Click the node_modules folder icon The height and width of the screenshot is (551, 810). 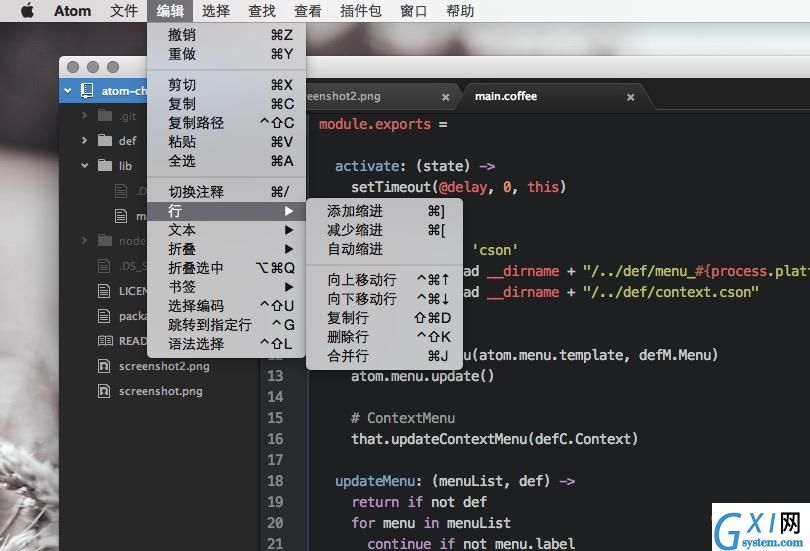click(105, 240)
